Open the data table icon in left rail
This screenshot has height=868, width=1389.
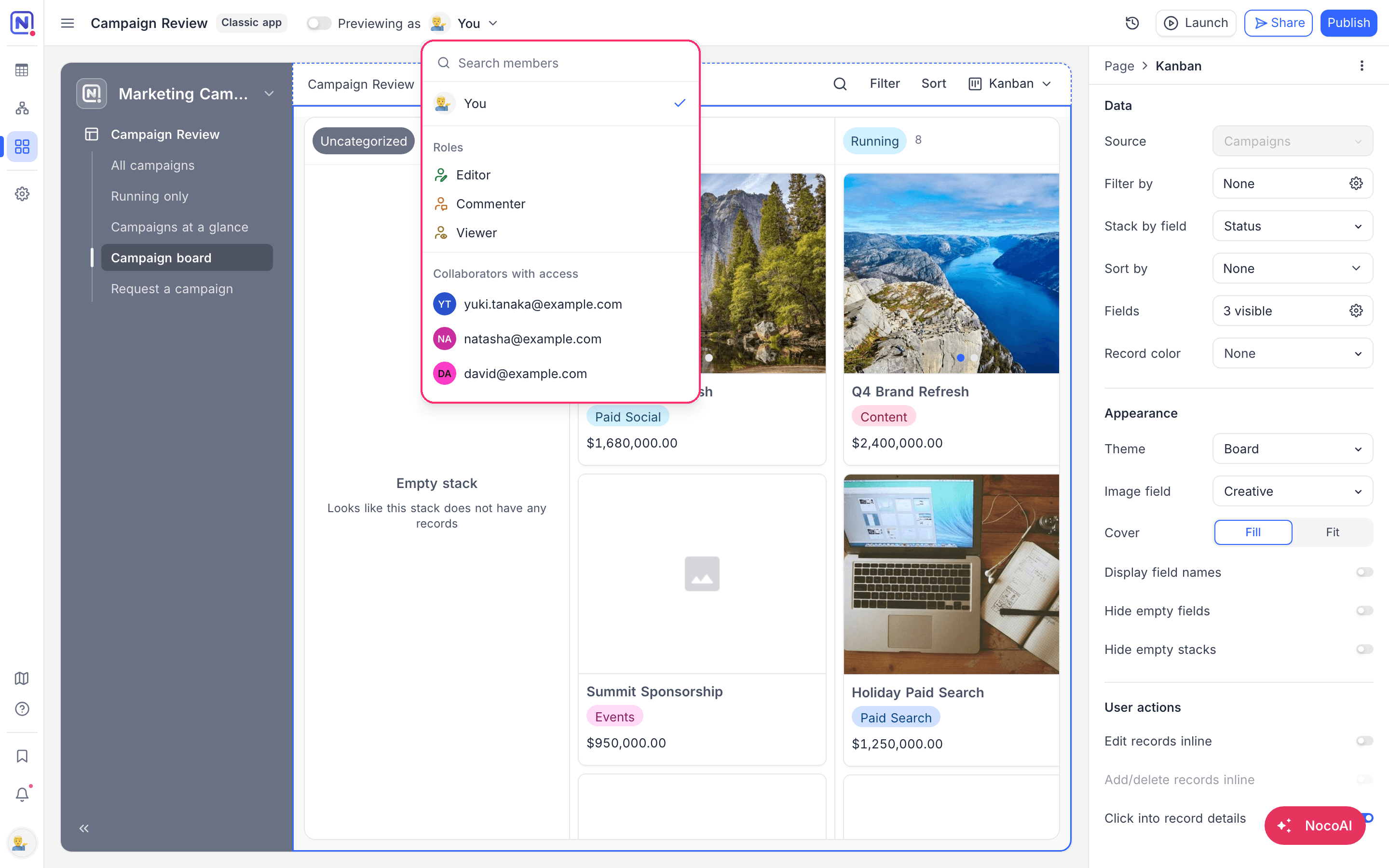point(22,70)
